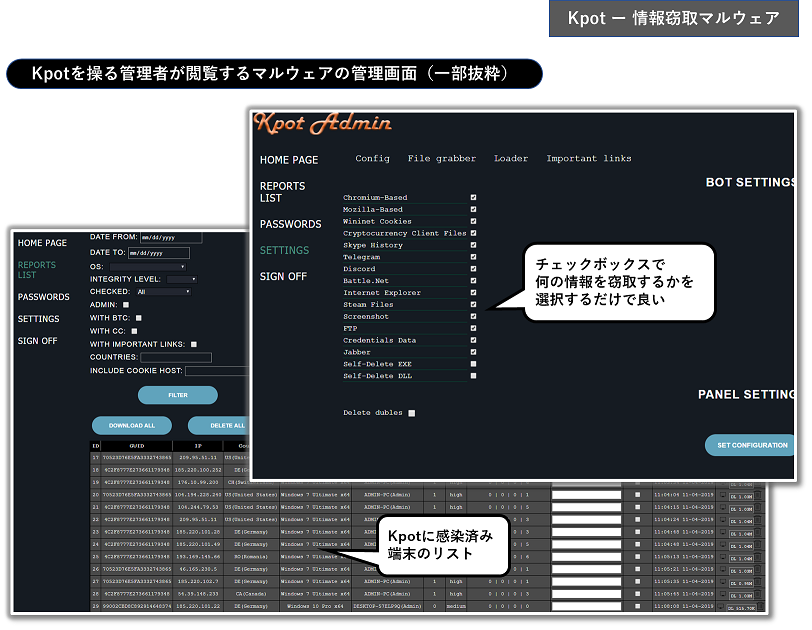This screenshot has height=630, width=812.
Task: Click the SET CONFIGURATION button
Action: click(750, 445)
